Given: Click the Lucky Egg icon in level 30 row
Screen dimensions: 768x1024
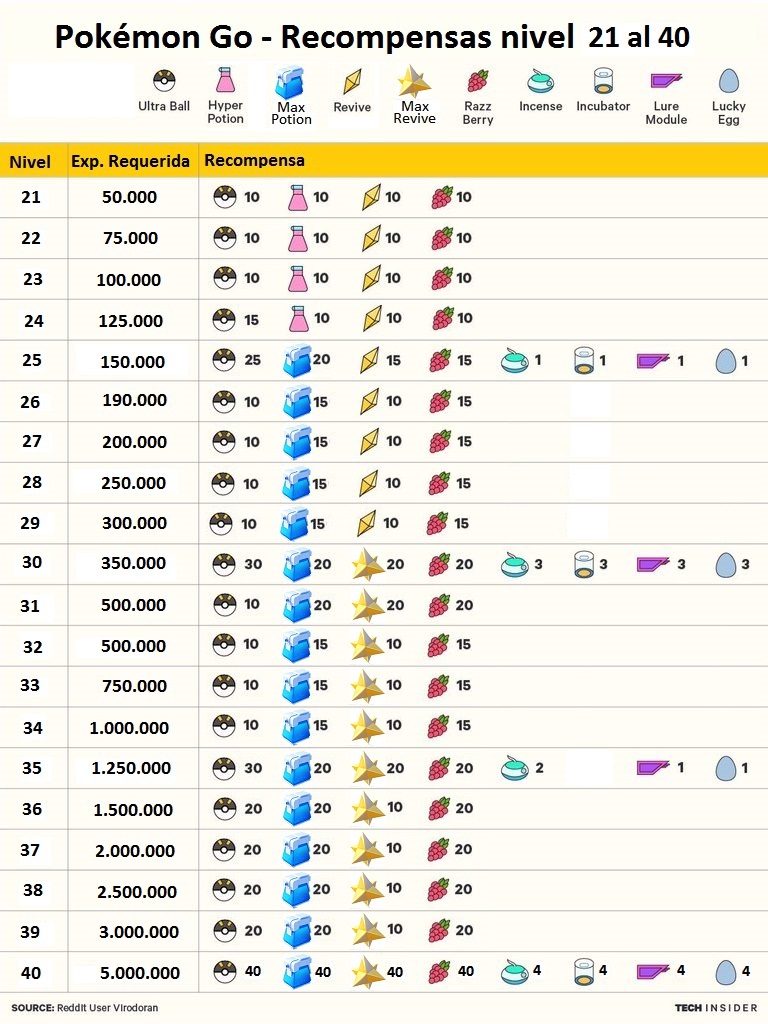Looking at the screenshot, I should (726, 565).
